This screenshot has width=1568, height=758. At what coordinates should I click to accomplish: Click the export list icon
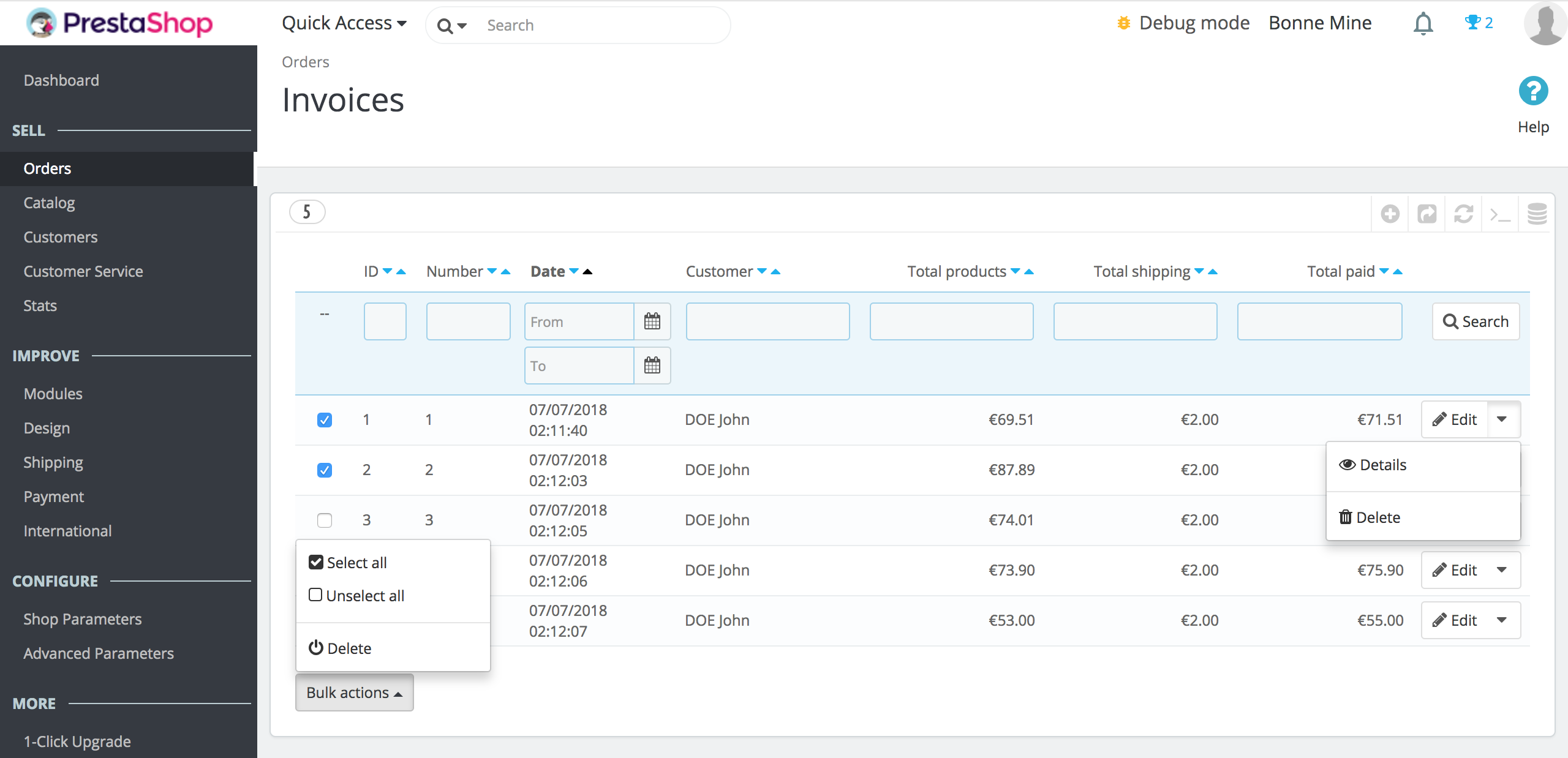click(x=1427, y=214)
